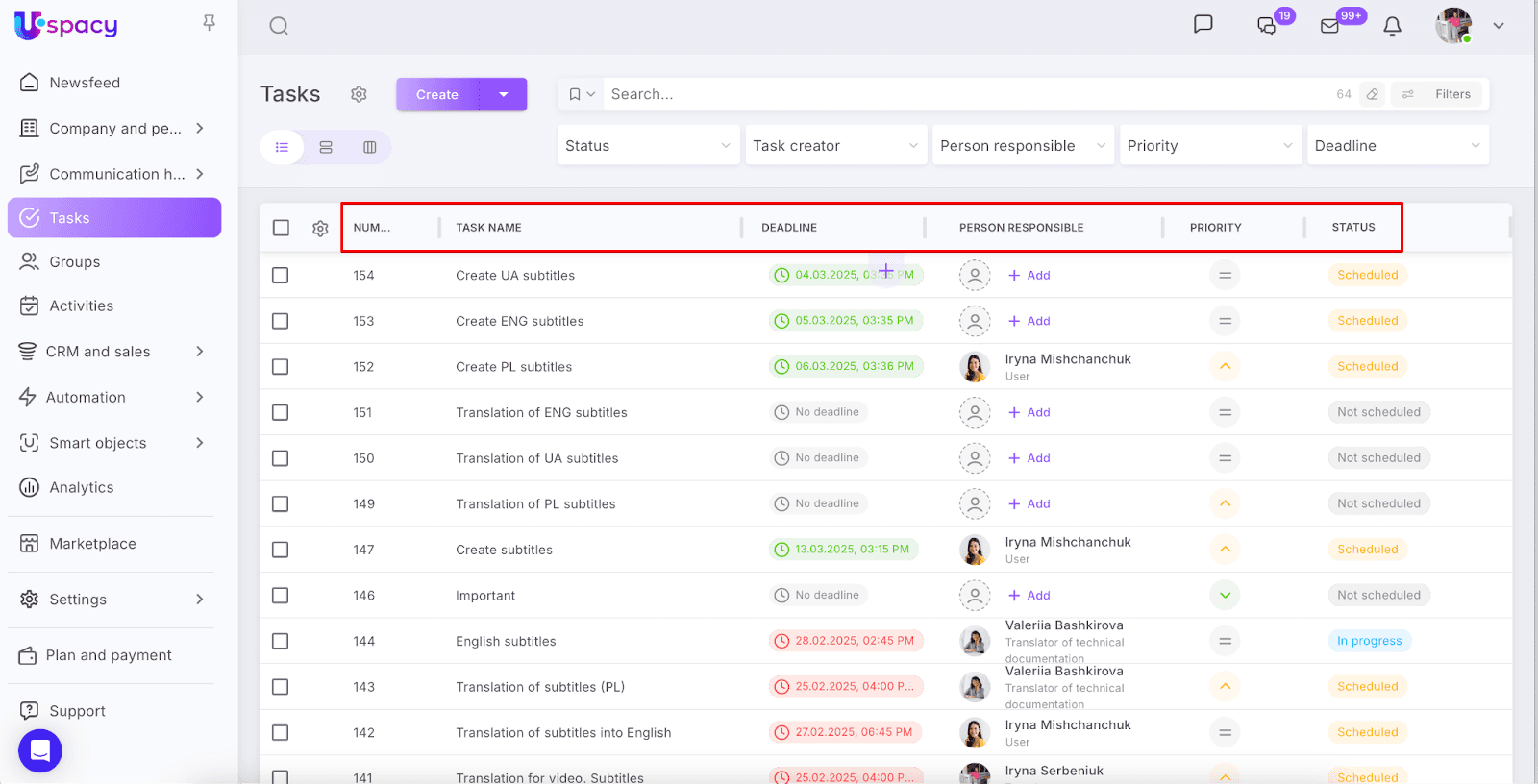
Task: Open the mail inbox icon with 99+ badge
Action: [1330, 26]
